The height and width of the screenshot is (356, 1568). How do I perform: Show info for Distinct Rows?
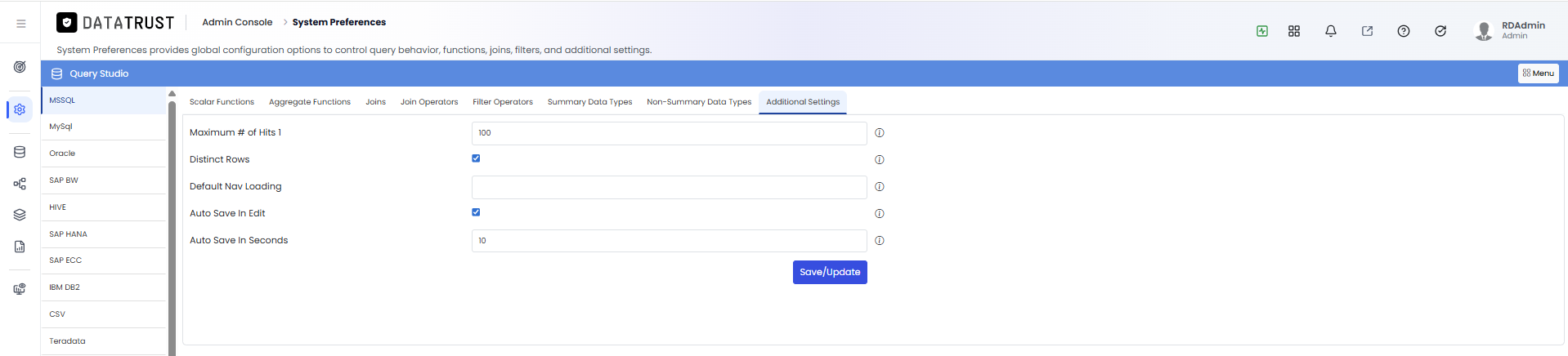tap(880, 160)
